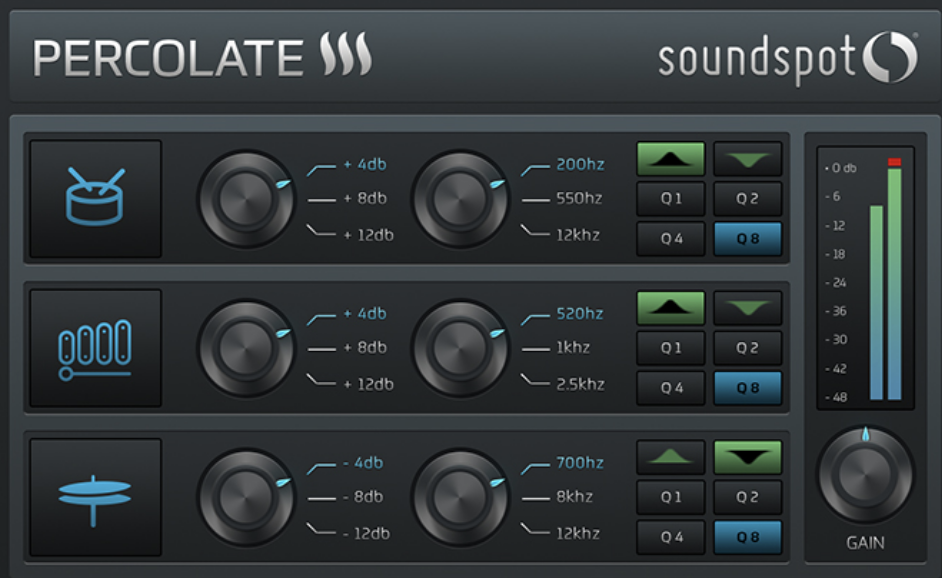Viewport: 942px width, 578px height.
Task: Select 12khz in the cymbal row
Action: (x=578, y=534)
